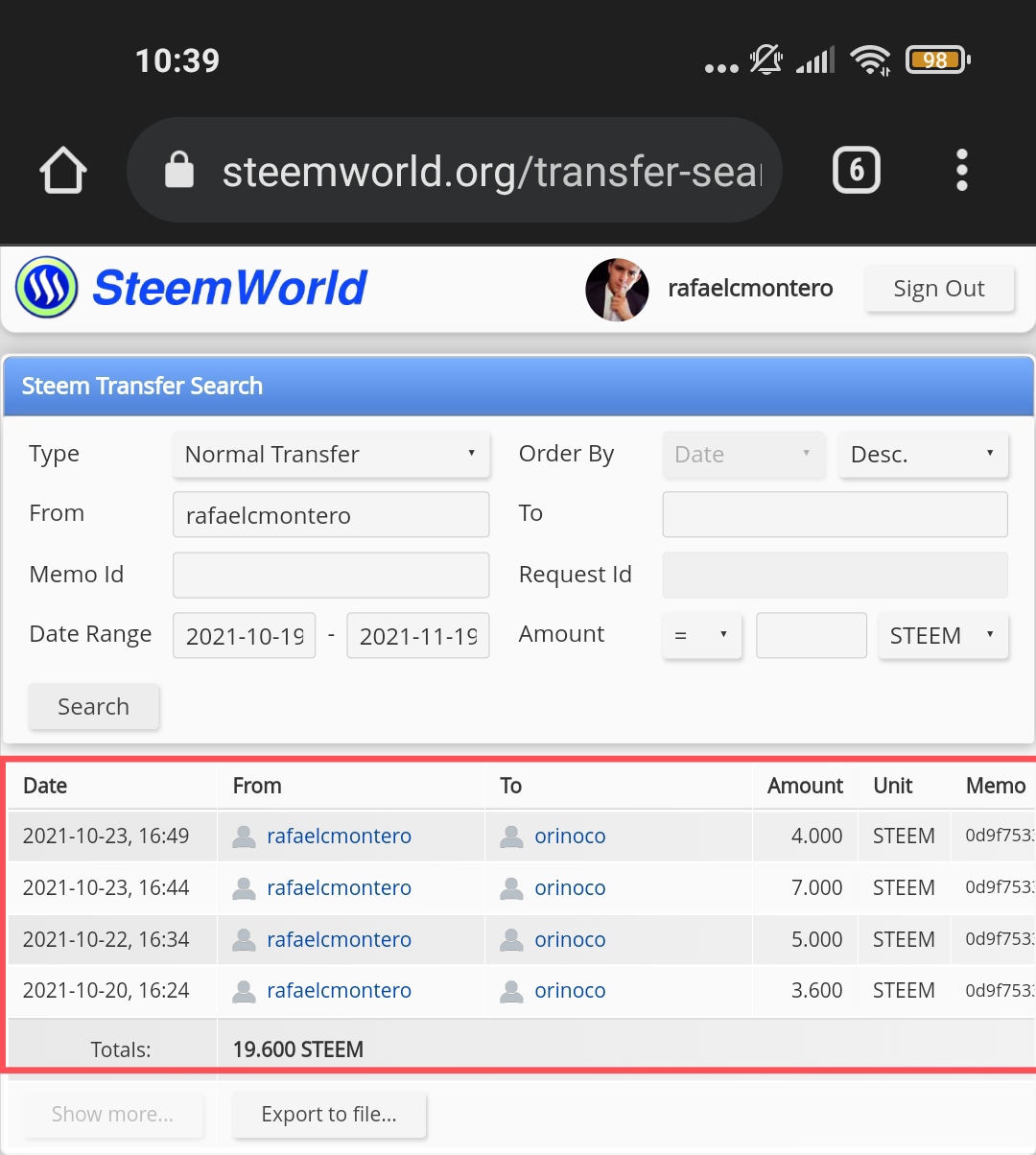This screenshot has width=1036, height=1155.
Task: Click the To column header
Action: coord(510,786)
